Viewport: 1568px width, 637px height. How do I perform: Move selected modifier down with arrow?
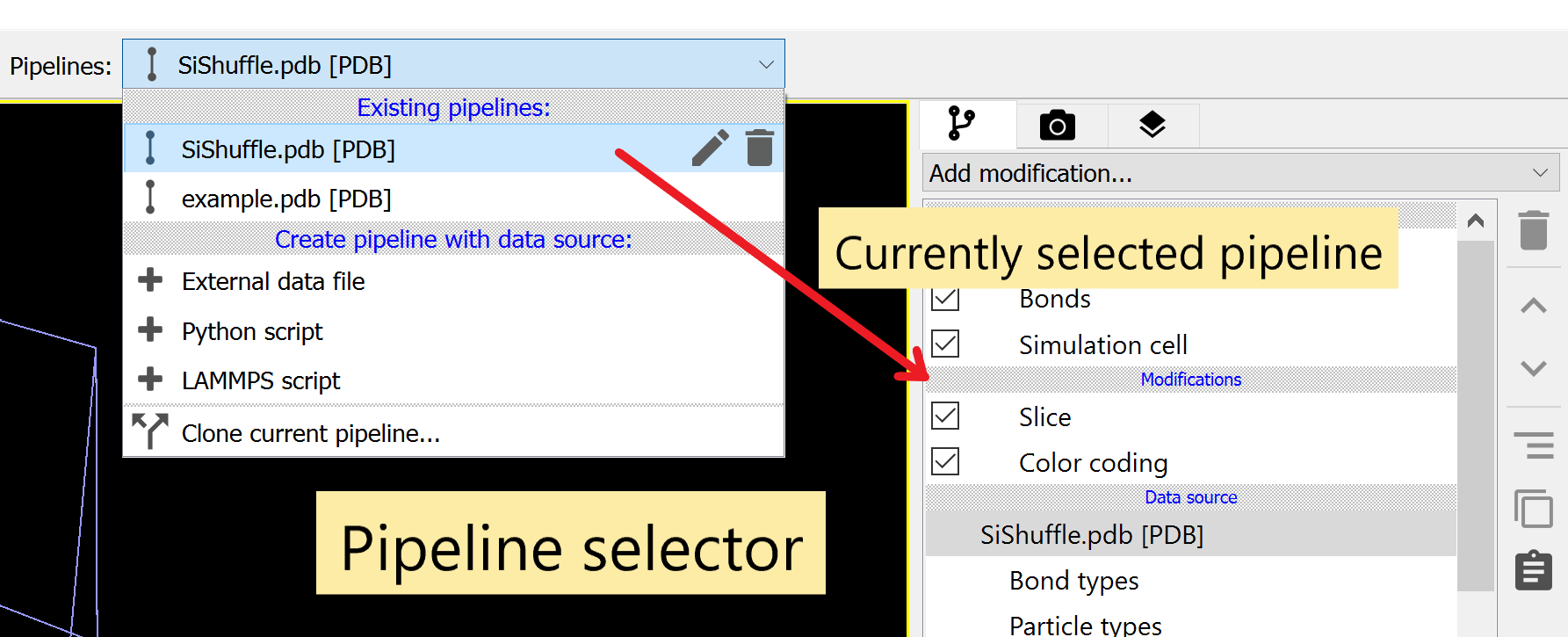(1533, 368)
